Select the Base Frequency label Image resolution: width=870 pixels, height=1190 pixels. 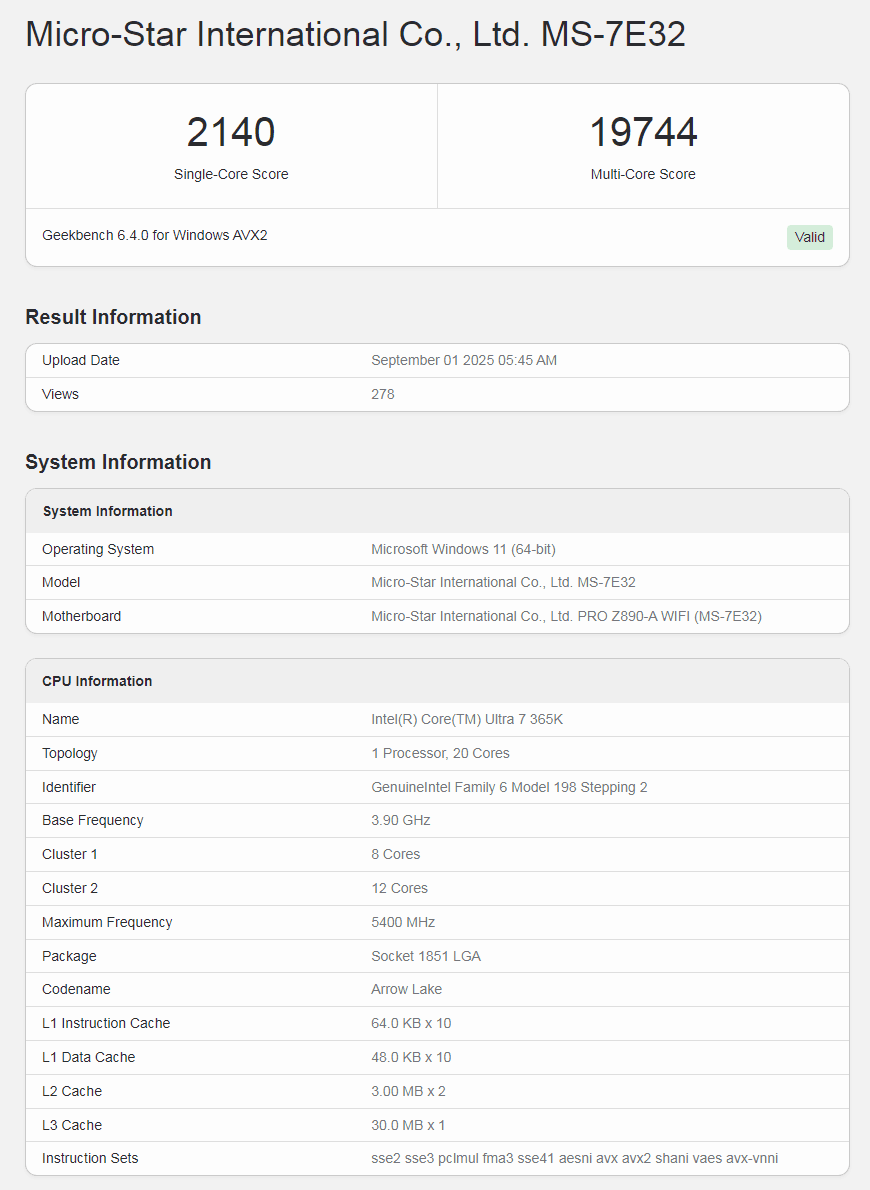(93, 820)
